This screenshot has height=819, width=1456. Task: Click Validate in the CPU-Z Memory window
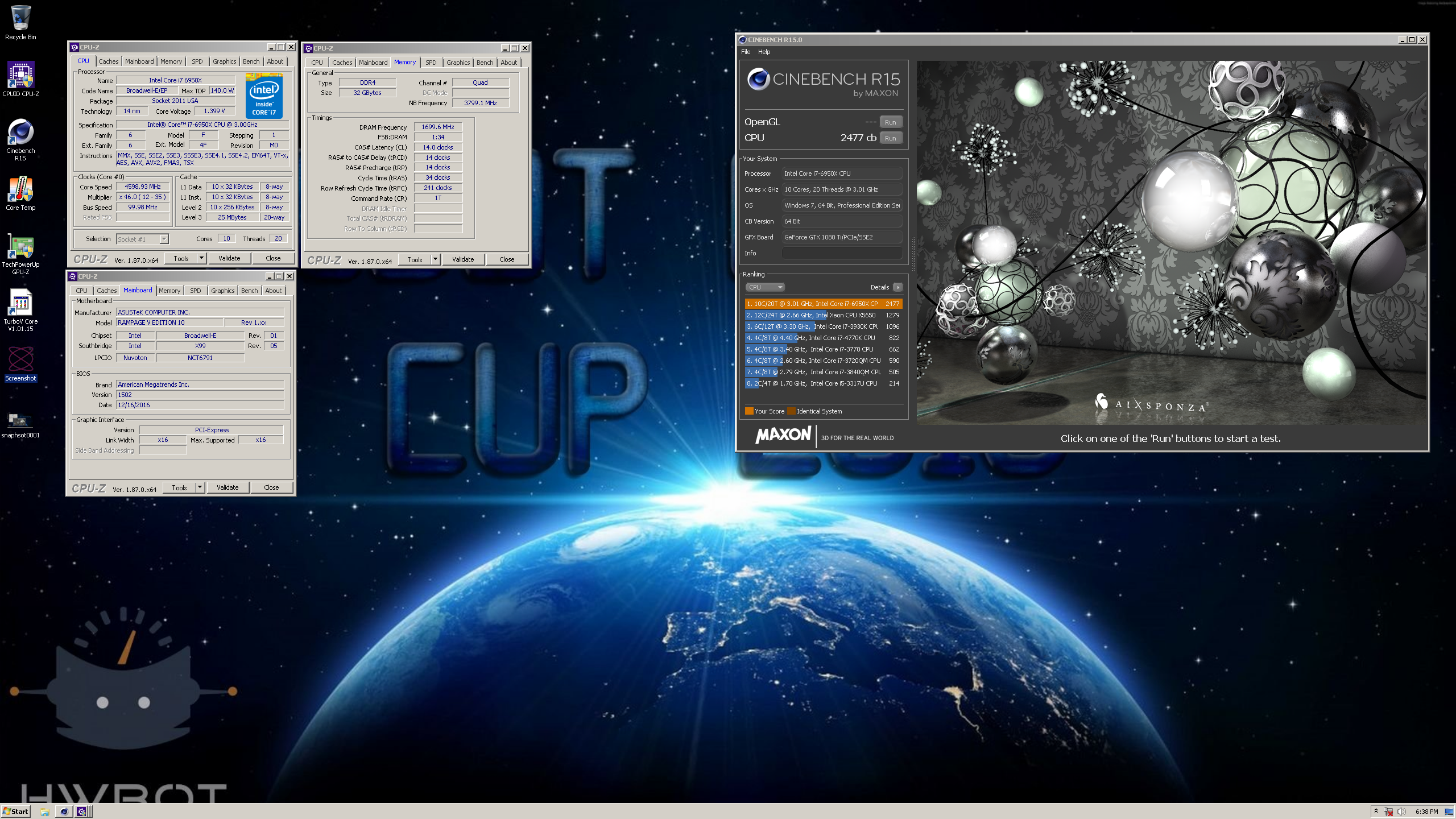[463, 259]
